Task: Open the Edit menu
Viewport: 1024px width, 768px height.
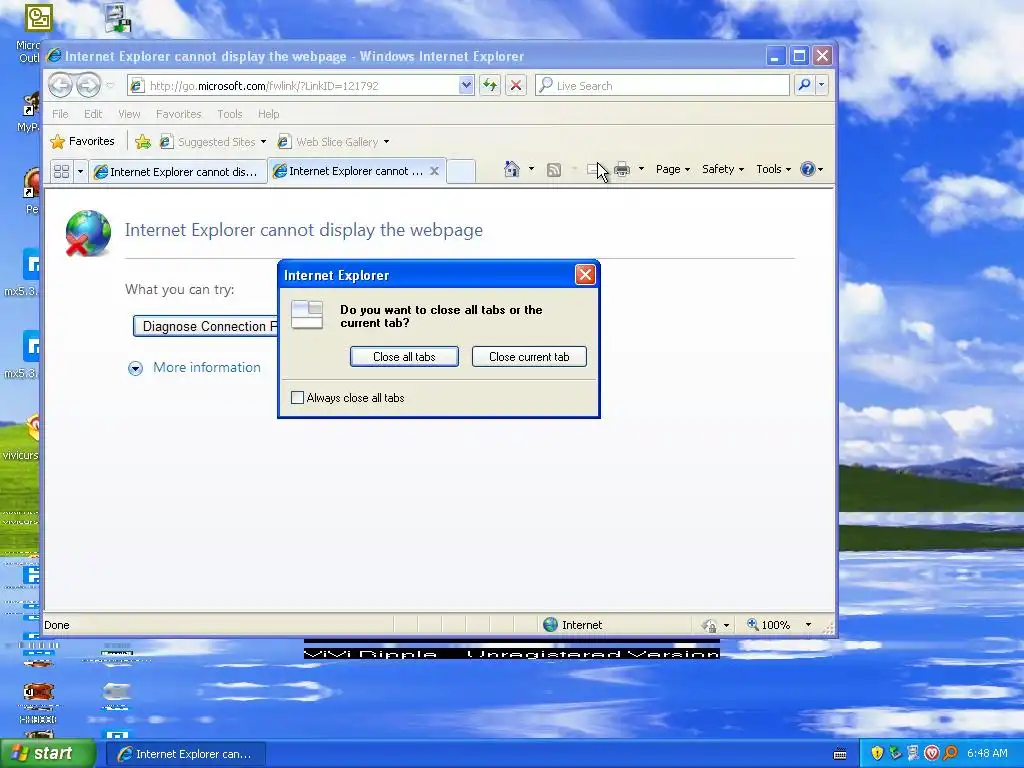Action: pyautogui.click(x=93, y=114)
